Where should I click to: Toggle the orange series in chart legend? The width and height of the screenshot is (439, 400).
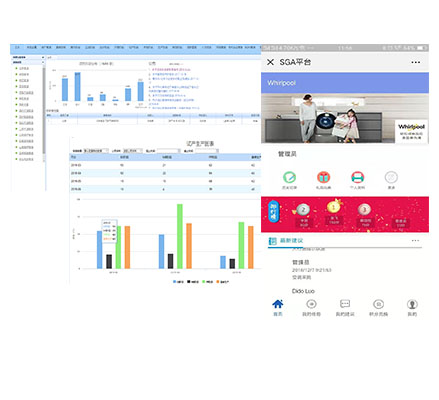223,282
